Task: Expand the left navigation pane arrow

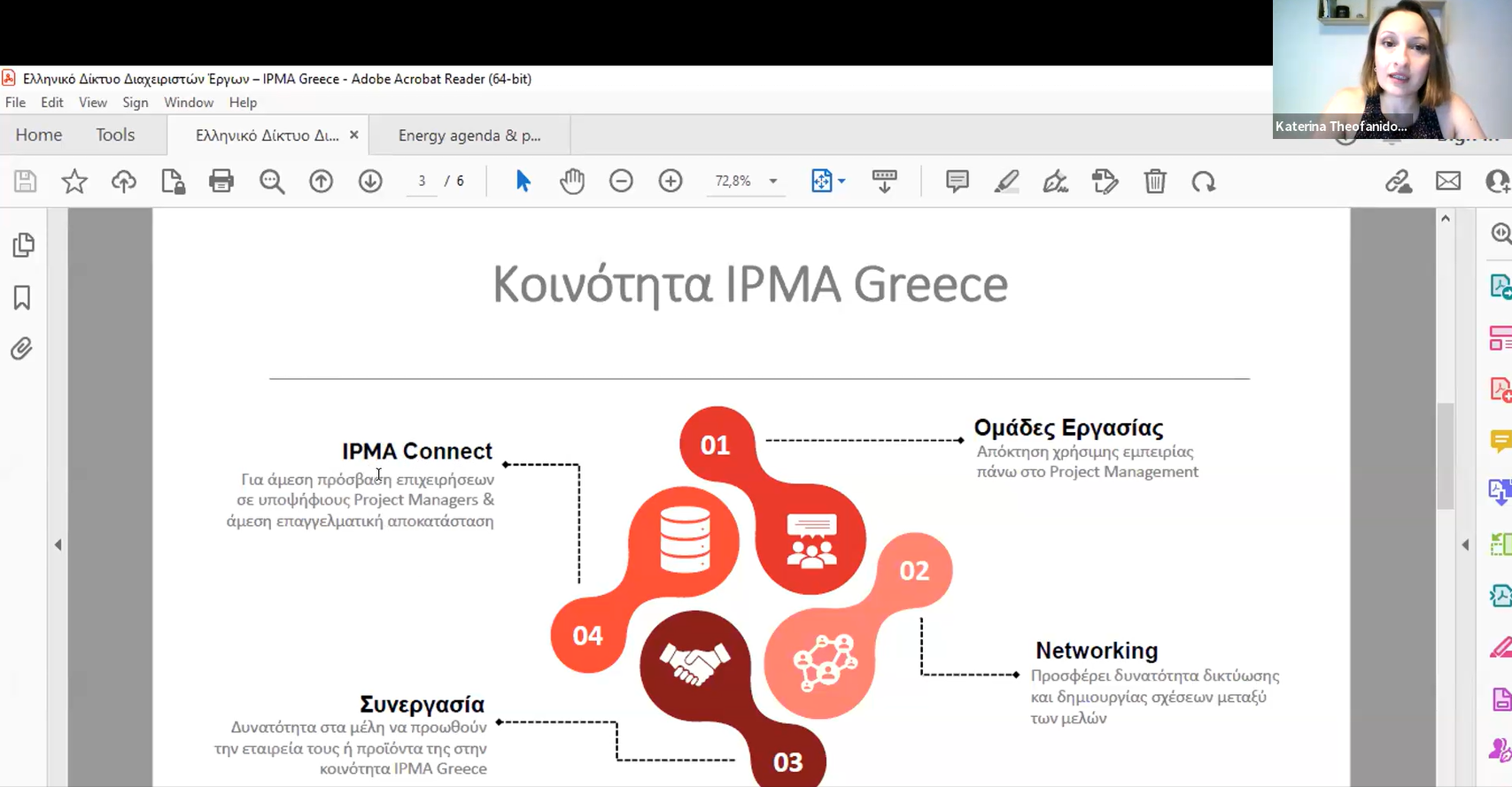Action: [58, 544]
